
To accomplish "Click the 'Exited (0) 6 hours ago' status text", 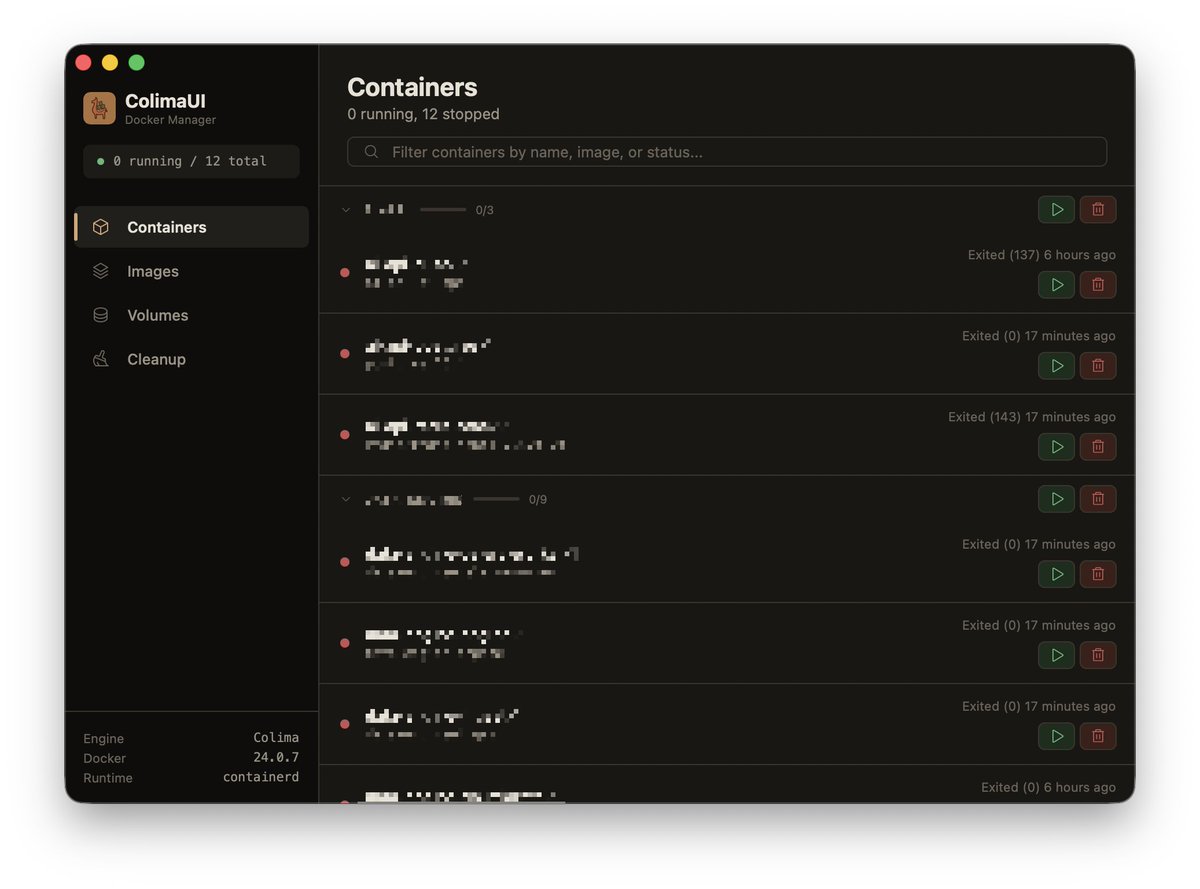I will pyautogui.click(x=1048, y=788).
